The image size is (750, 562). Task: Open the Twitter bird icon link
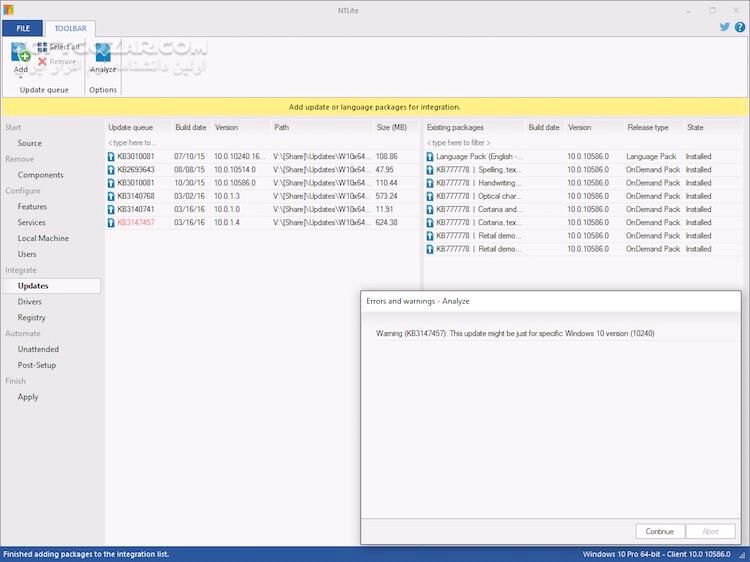tap(725, 28)
